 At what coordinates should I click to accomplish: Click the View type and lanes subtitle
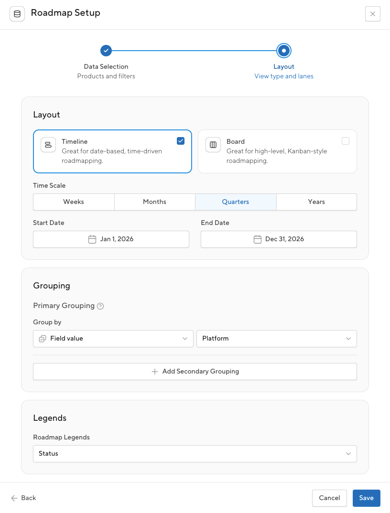[284, 76]
